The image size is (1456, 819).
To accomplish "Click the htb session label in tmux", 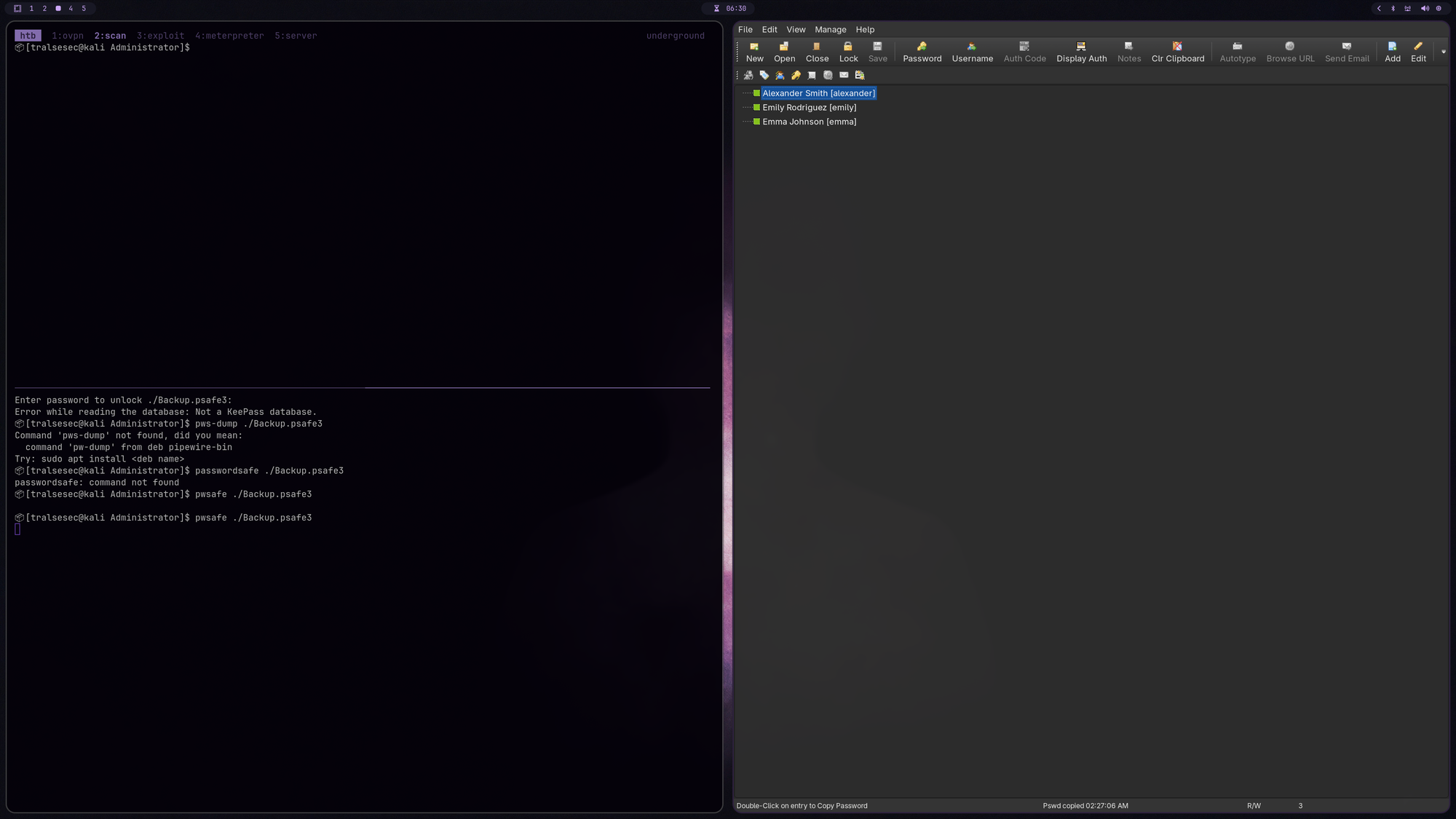I will pyautogui.click(x=28, y=36).
